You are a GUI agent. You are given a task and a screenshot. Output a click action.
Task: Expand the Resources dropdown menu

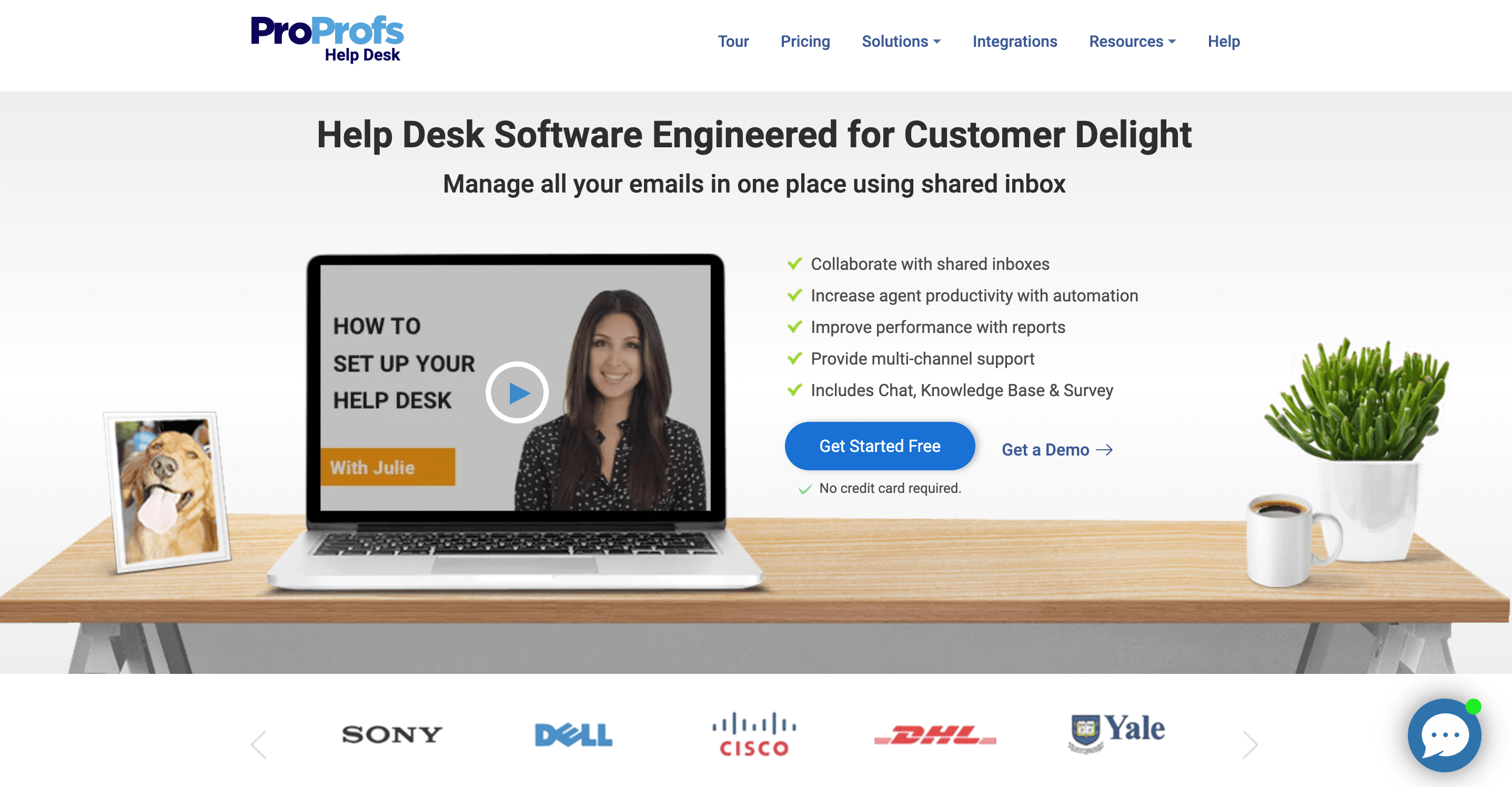pos(1131,41)
